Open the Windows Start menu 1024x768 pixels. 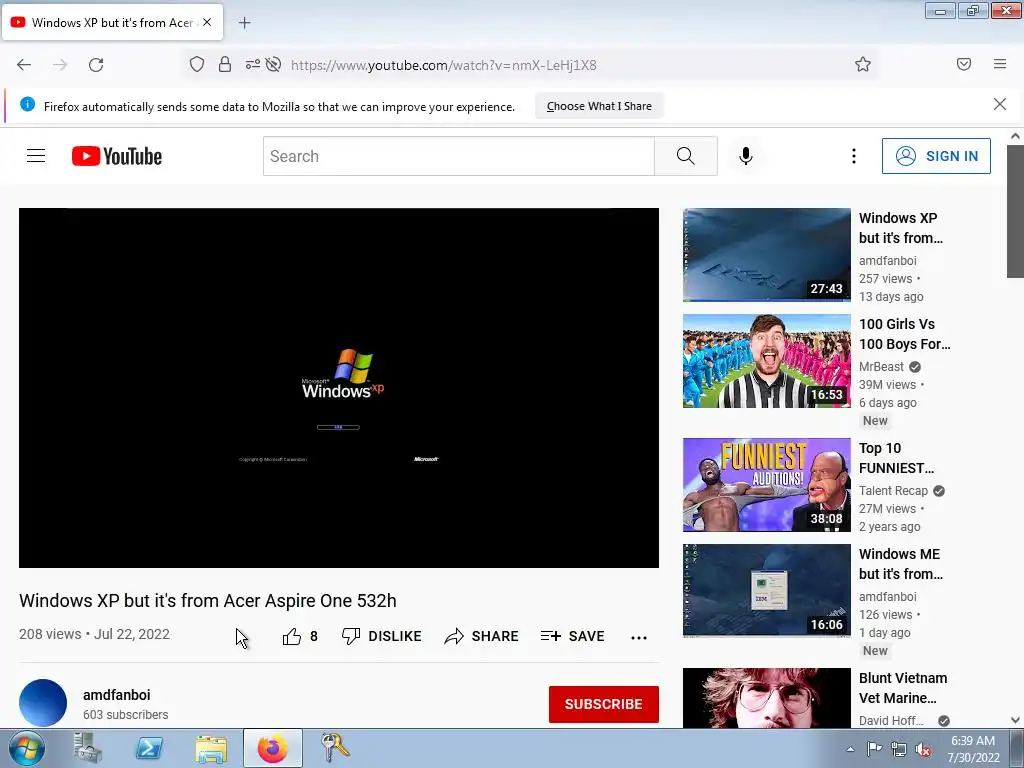click(x=26, y=748)
